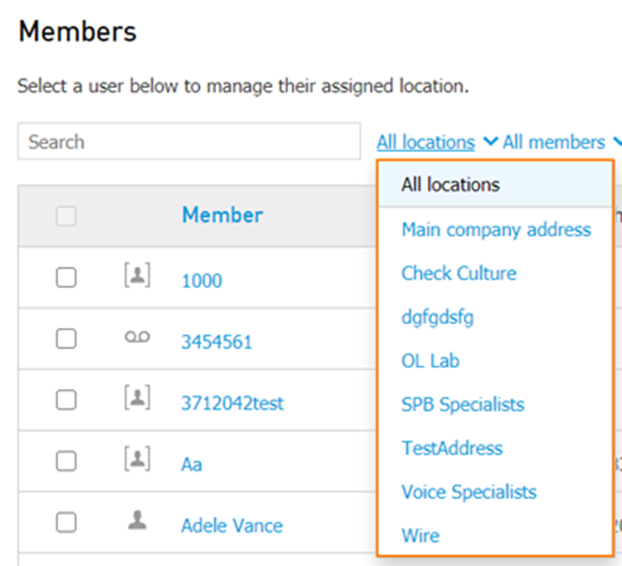Image resolution: width=622 pixels, height=566 pixels.
Task: Select the Wire location option
Action: [x=420, y=535]
